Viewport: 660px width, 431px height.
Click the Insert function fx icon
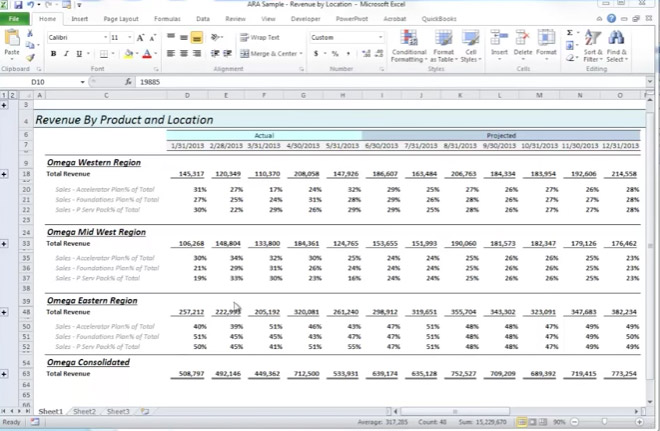coord(128,82)
